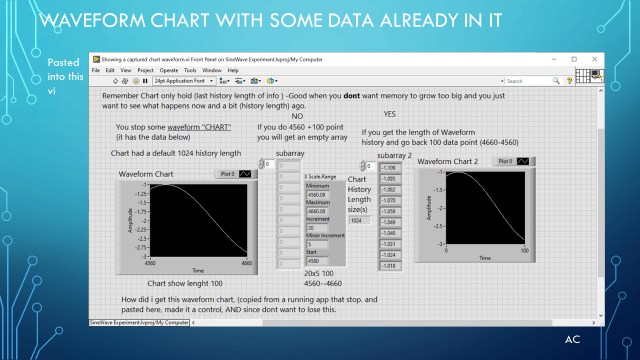Image resolution: width=640 pixels, height=360 pixels.
Task: Click the horizontal scrollbar left arrow
Action: [x=193, y=322]
